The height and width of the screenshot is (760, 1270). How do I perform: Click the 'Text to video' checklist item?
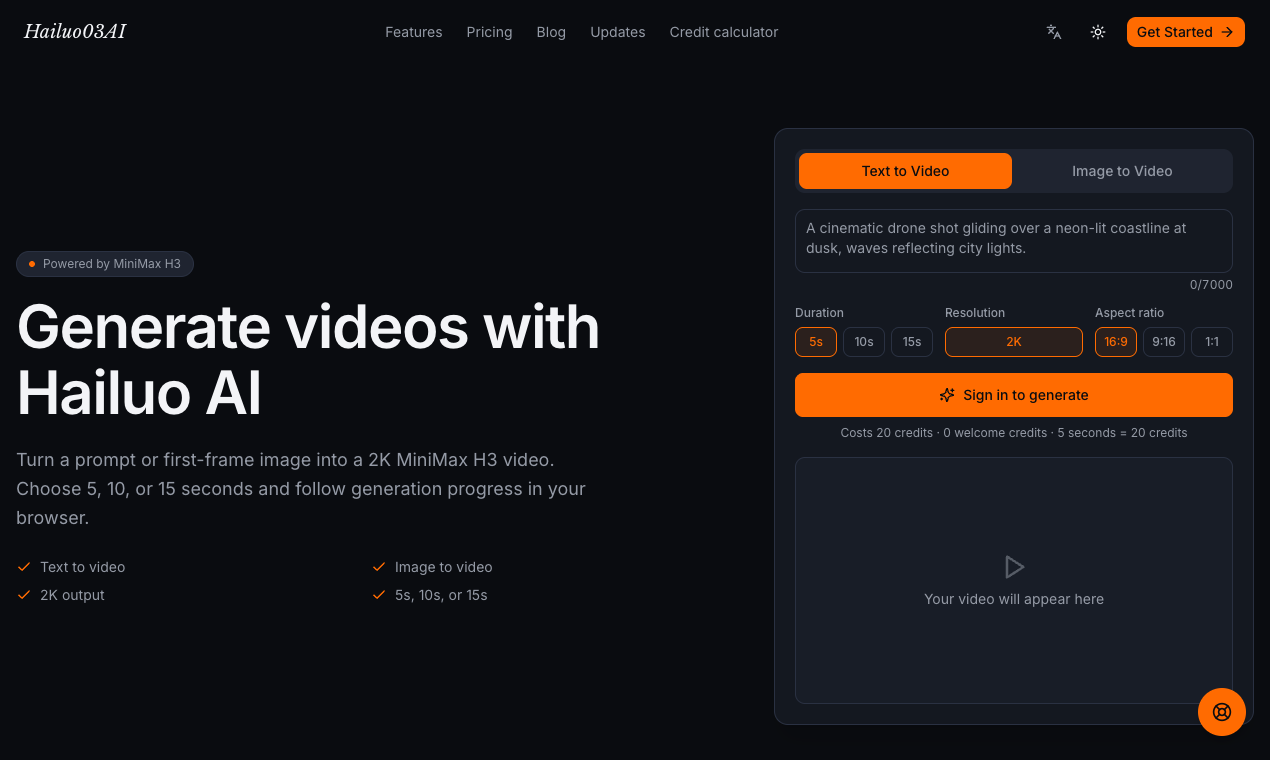71,567
